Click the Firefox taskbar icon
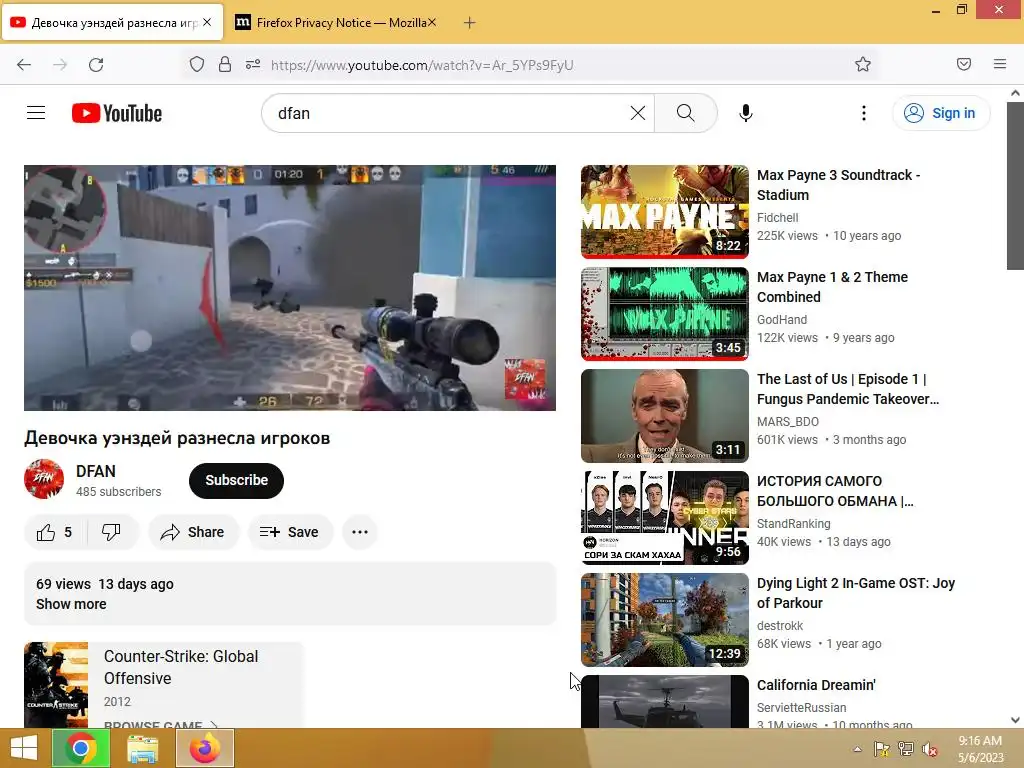 coord(205,748)
